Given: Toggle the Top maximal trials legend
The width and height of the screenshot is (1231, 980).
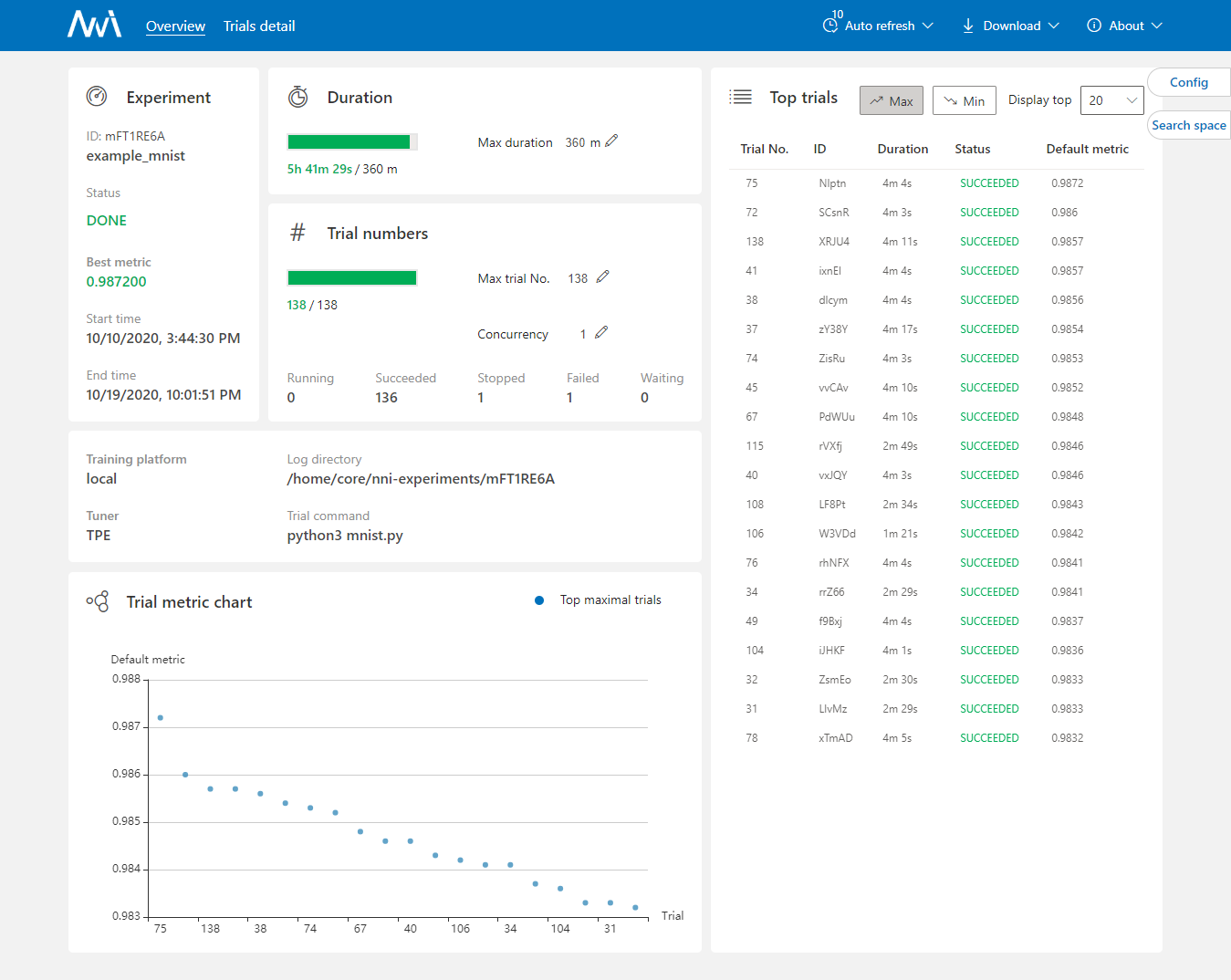Looking at the screenshot, I should coord(598,599).
